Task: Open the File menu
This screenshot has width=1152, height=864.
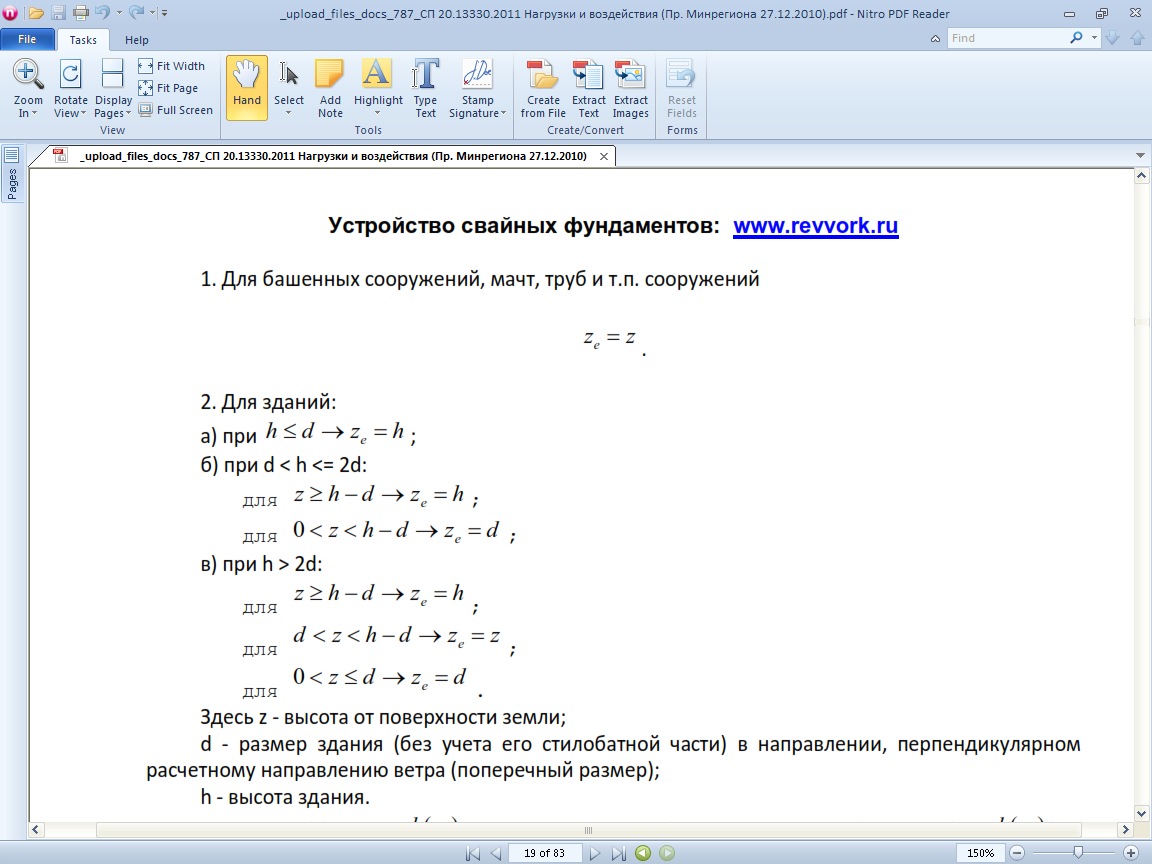Action: point(27,39)
